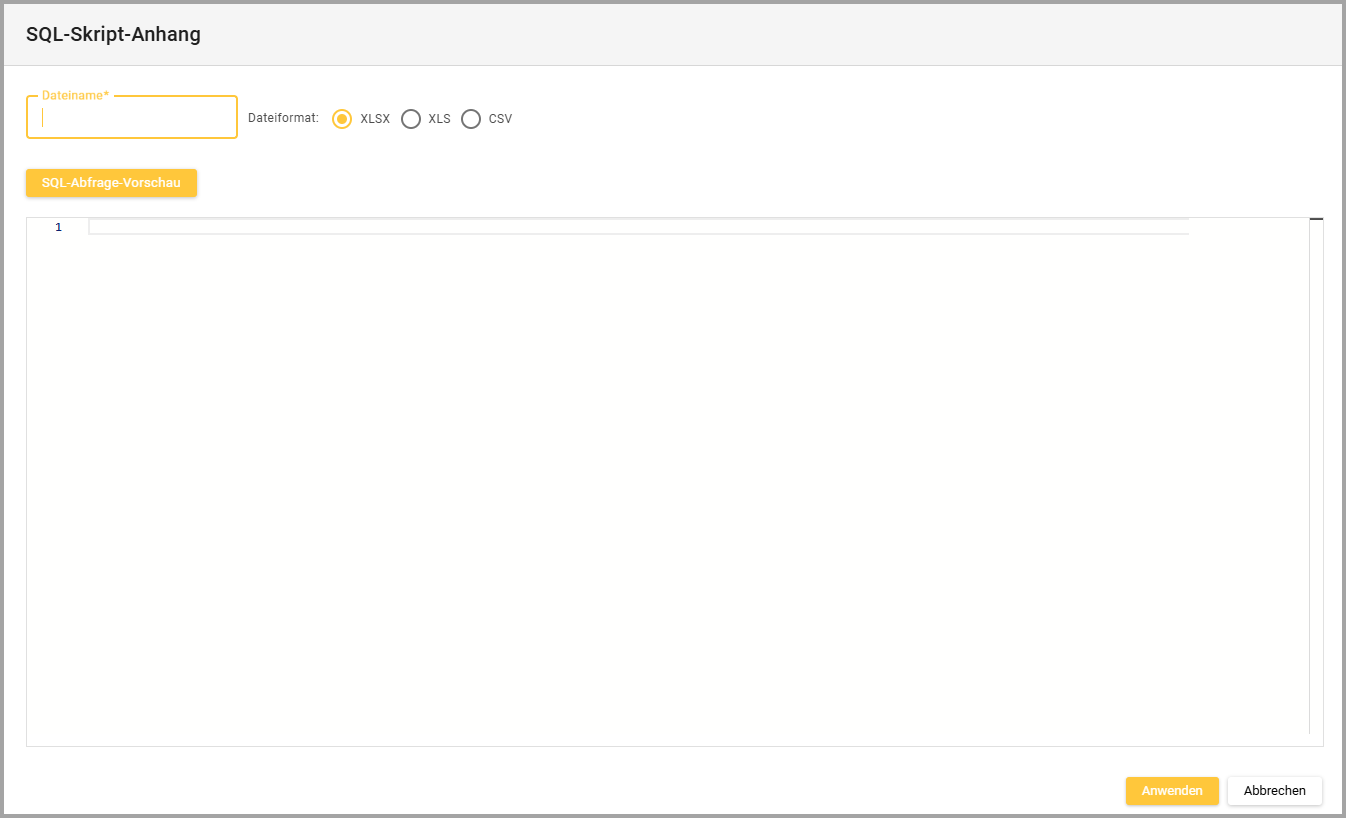
Task: Click the Dateiname input field
Action: [x=132, y=118]
